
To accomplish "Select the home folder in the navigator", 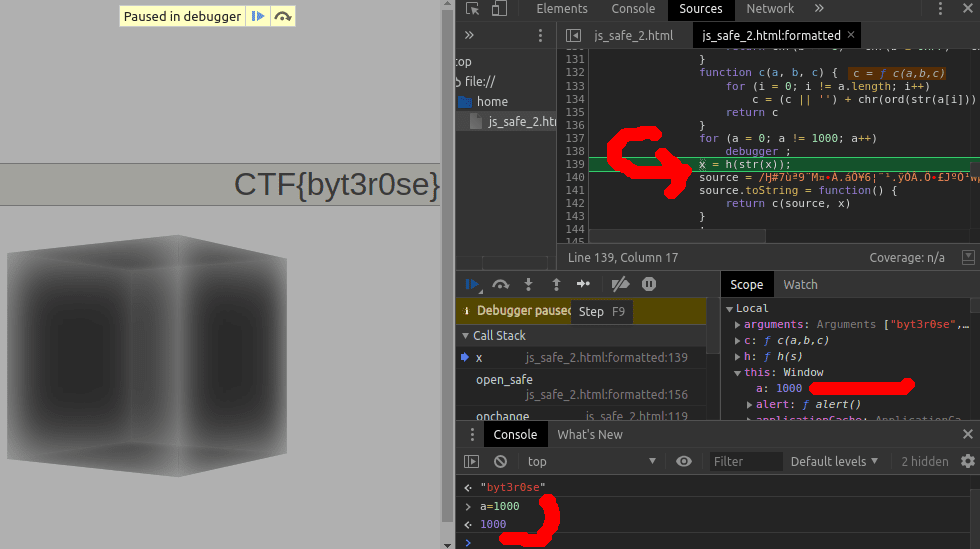I will click(492, 101).
